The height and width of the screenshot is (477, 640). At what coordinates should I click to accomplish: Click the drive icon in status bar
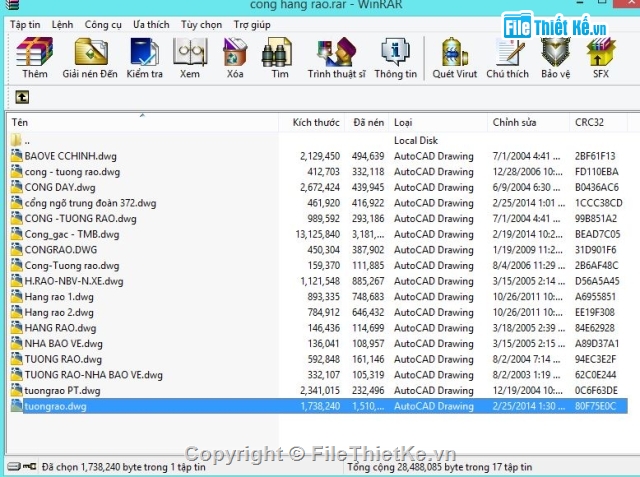[x=14, y=466]
